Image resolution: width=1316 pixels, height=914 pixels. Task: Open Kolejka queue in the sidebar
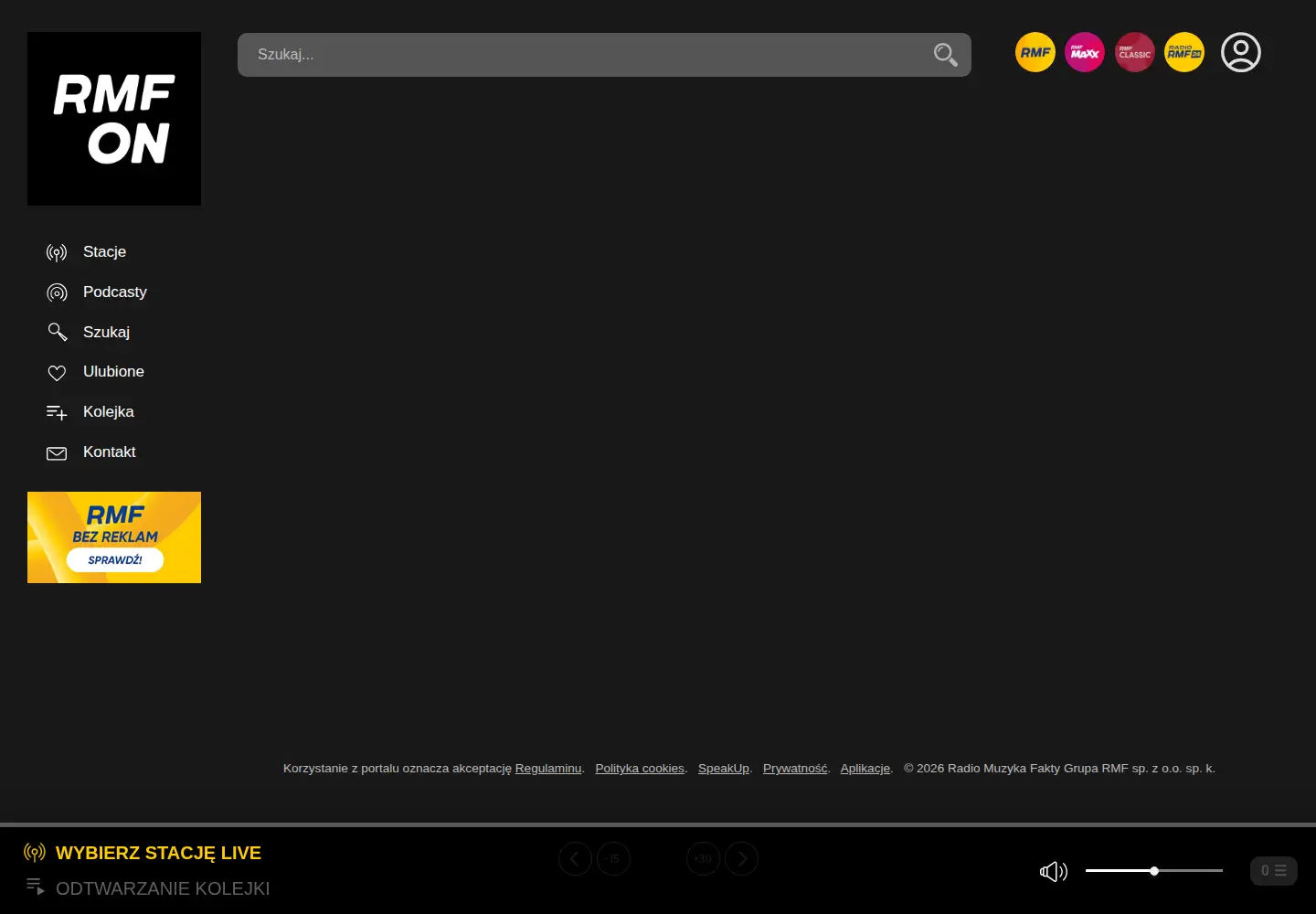[90, 412]
